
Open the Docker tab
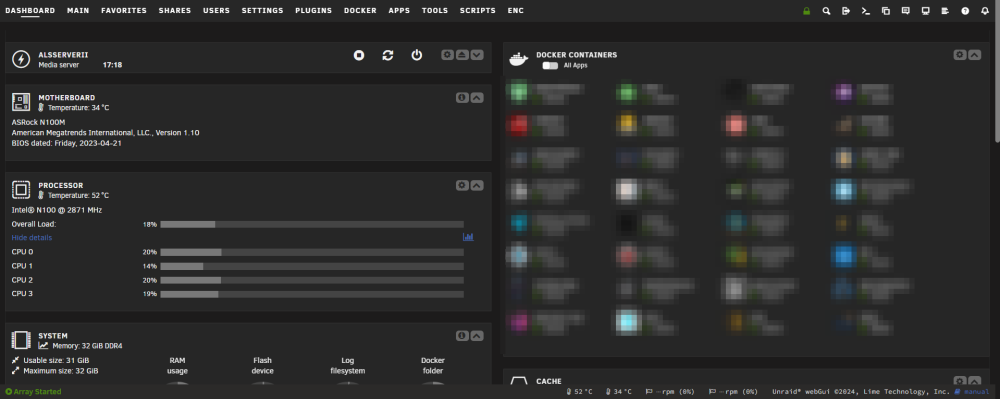(360, 11)
